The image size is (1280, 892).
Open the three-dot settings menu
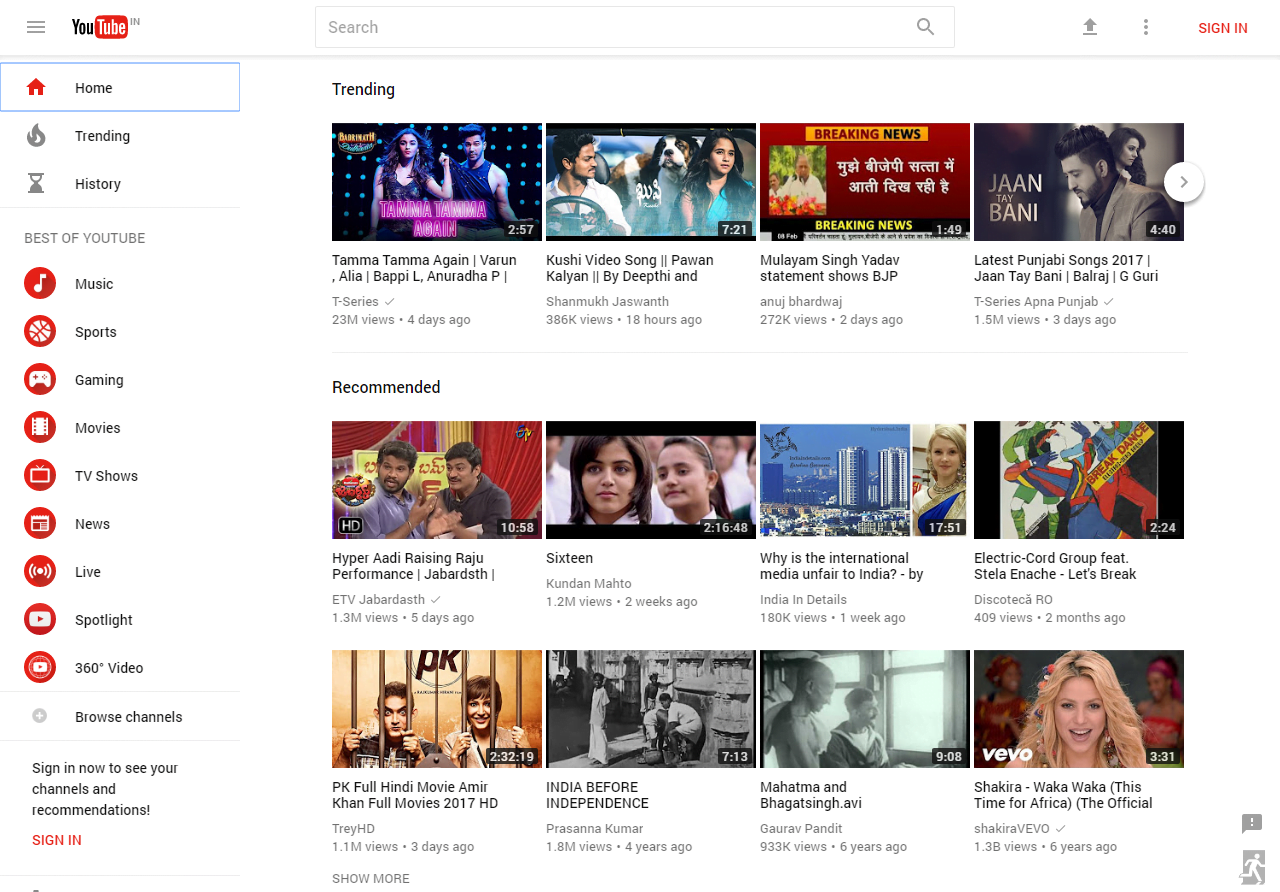[1146, 27]
